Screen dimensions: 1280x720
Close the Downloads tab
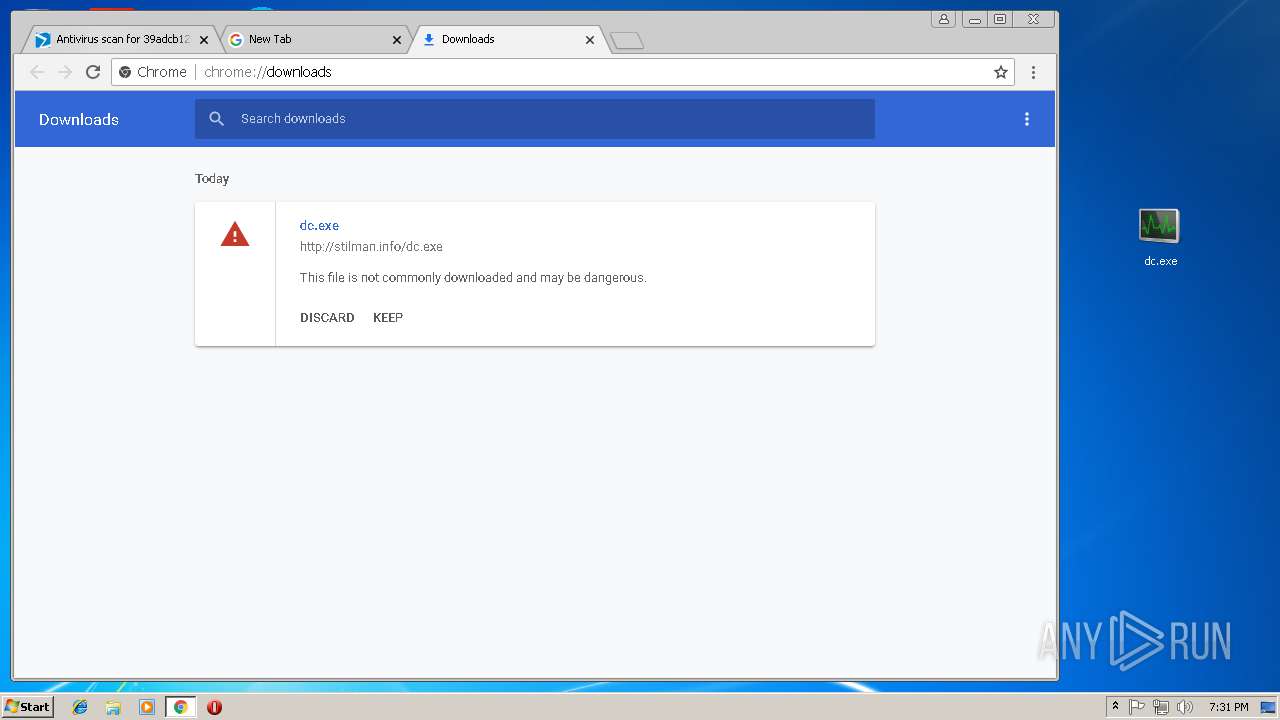pos(590,40)
